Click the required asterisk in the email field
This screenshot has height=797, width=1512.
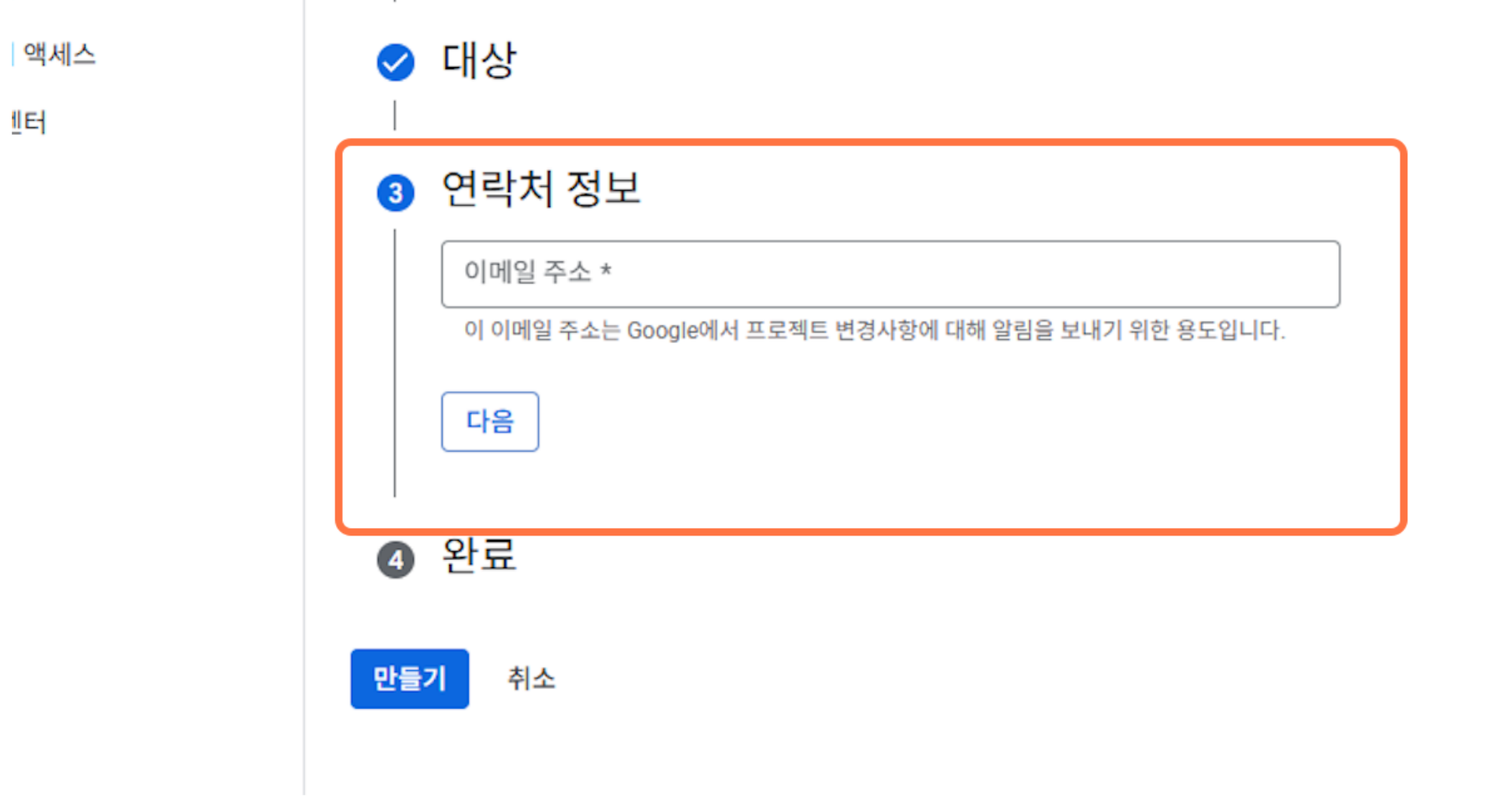pos(606,270)
